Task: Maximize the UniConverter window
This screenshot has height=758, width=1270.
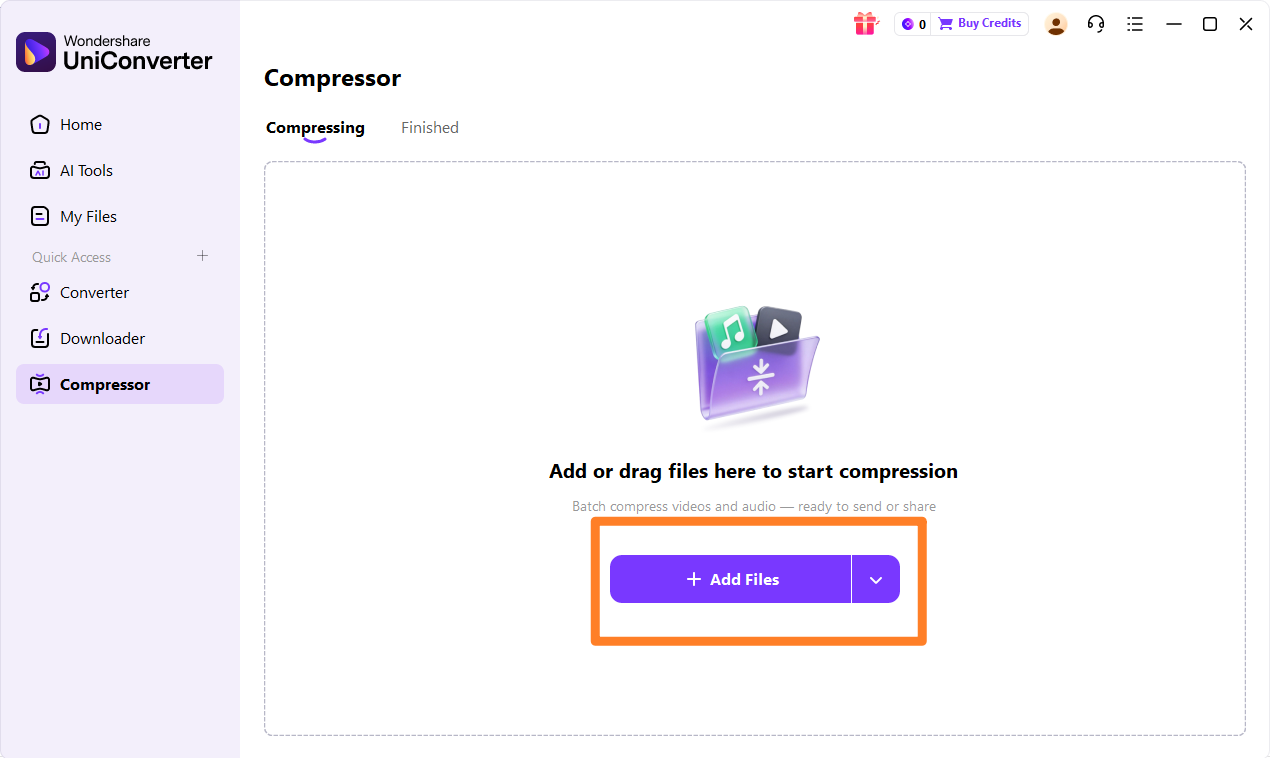Action: pyautogui.click(x=1210, y=24)
